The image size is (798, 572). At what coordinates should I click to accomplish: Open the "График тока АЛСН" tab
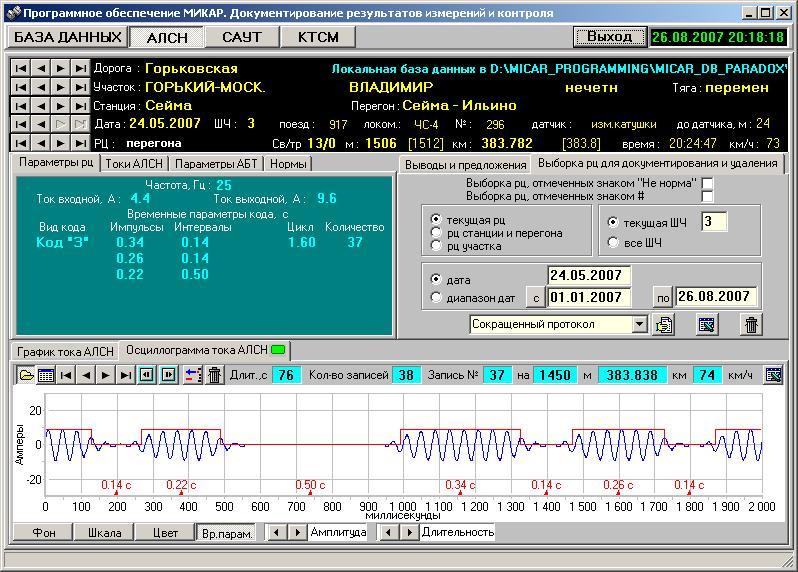coord(64,351)
